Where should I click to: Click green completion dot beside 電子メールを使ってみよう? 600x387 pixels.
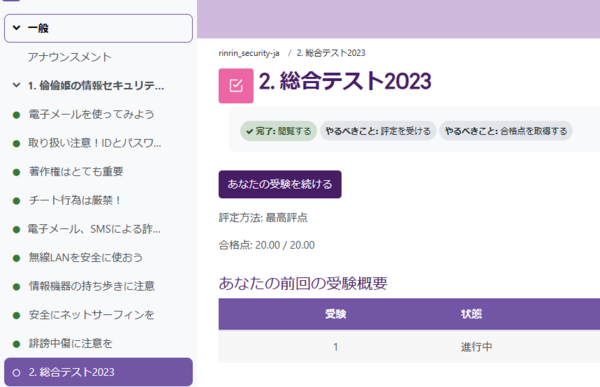click(x=16, y=115)
